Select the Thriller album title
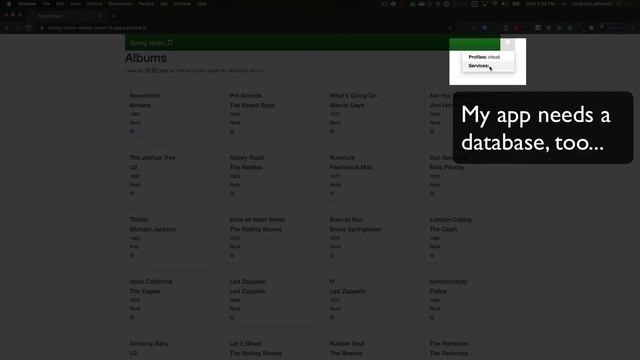The image size is (640, 360). pos(139,220)
